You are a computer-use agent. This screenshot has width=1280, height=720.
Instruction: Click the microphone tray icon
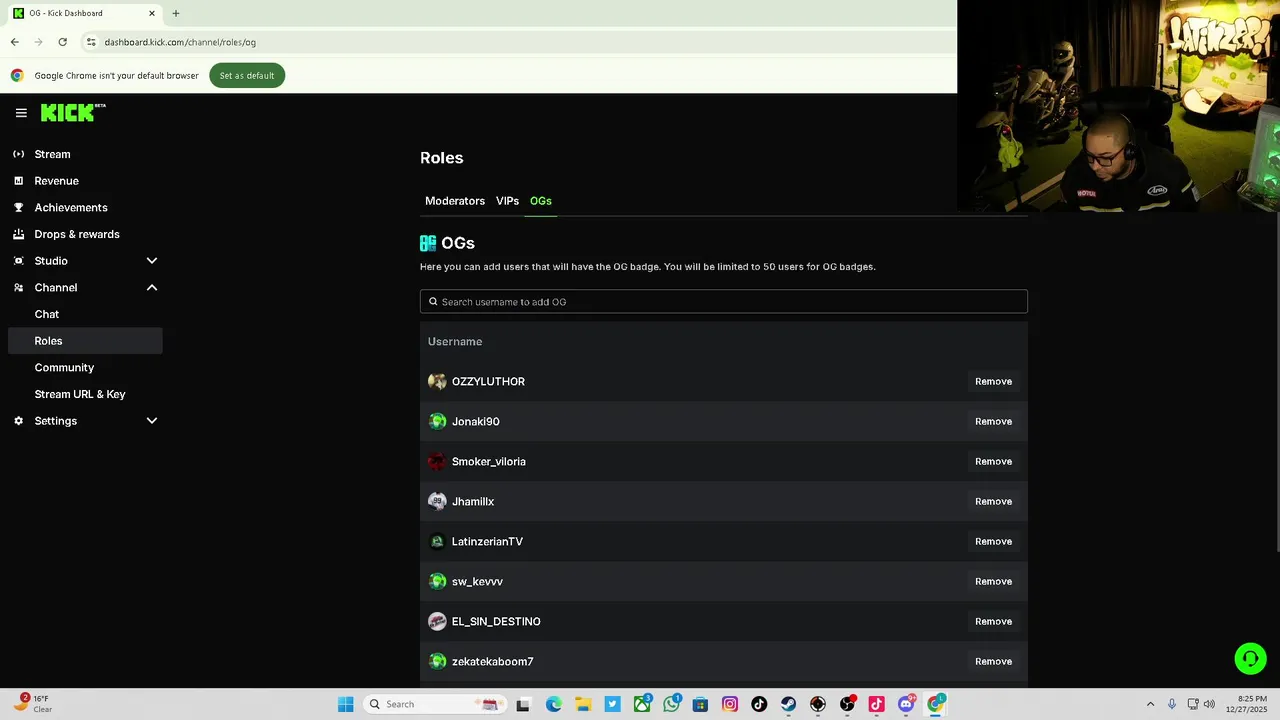(x=1171, y=704)
